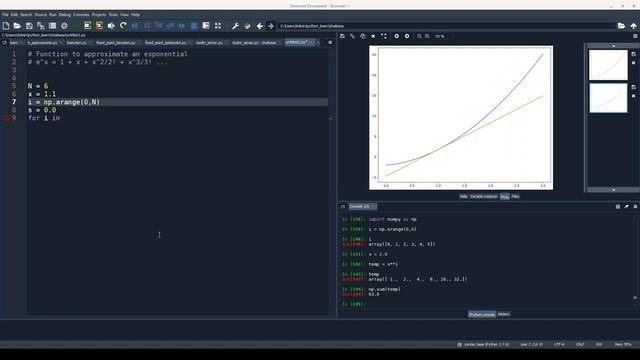The width and height of the screenshot is (640, 360).
Task: Toggle fullscreen mode icon
Action: click(x=218, y=26)
